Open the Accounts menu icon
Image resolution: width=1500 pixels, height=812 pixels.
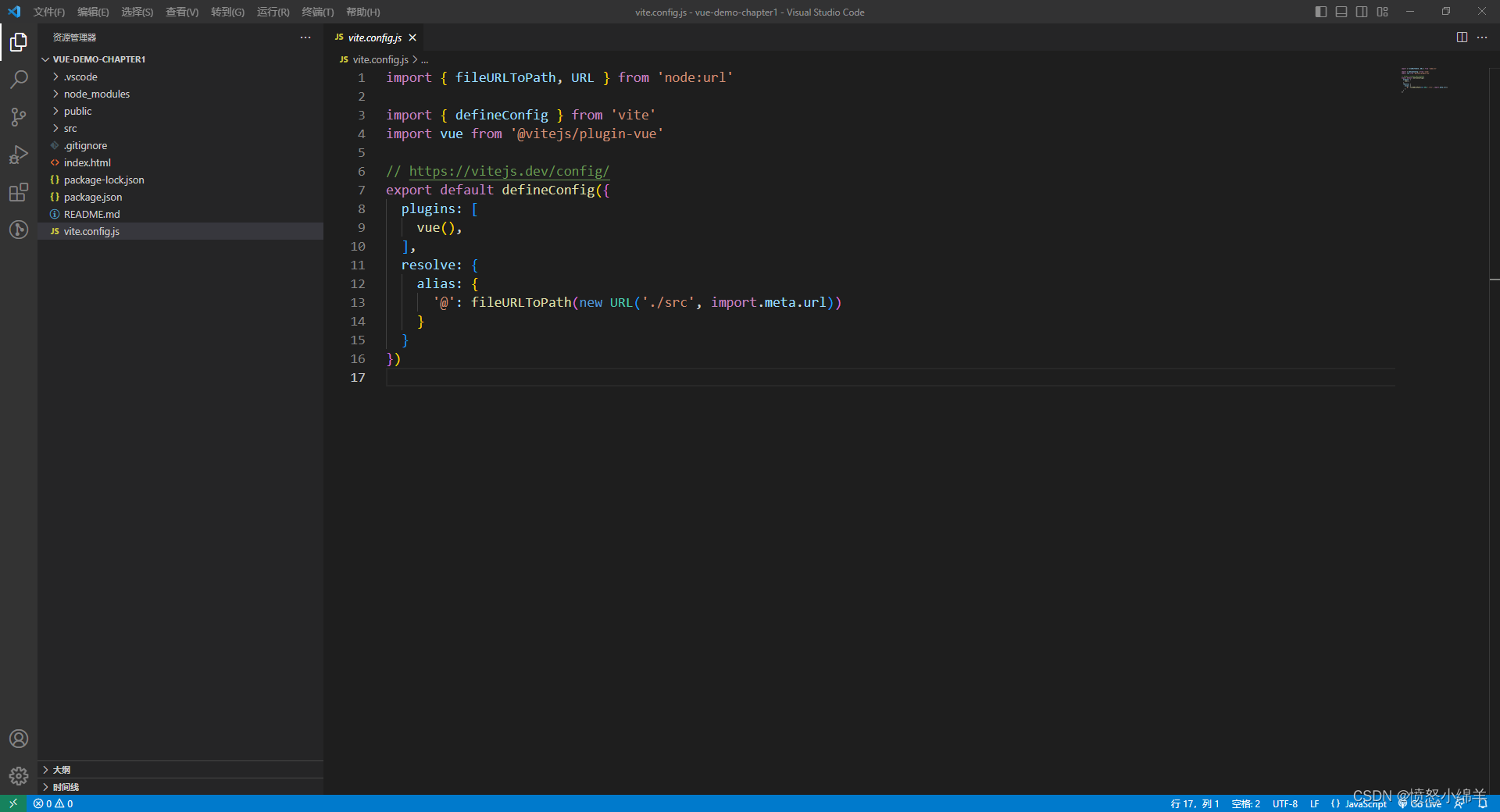pos(19,739)
